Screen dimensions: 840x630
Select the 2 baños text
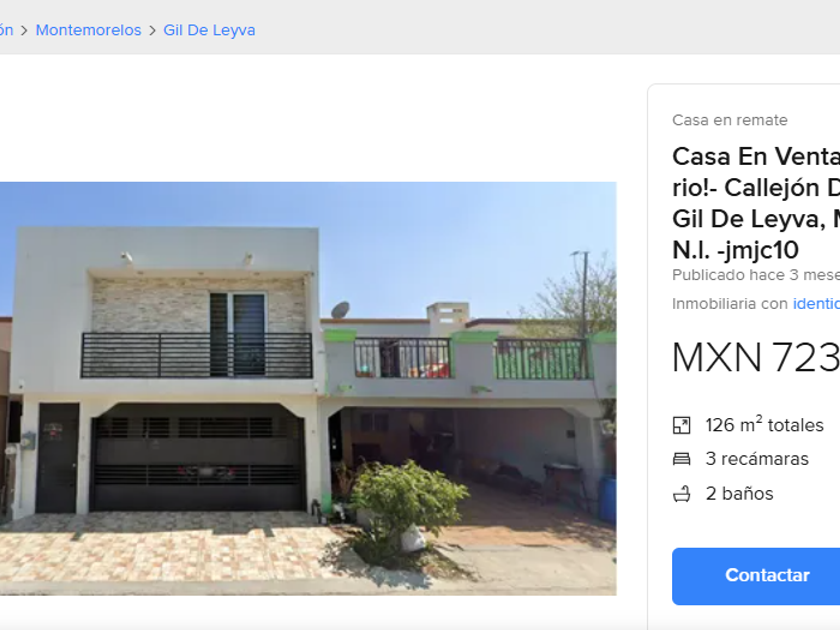pyautogui.click(x=739, y=493)
